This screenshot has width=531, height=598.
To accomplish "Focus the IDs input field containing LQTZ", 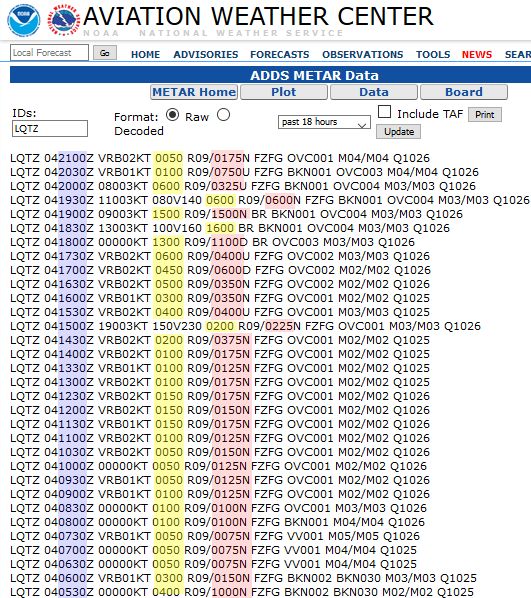I will coord(50,129).
